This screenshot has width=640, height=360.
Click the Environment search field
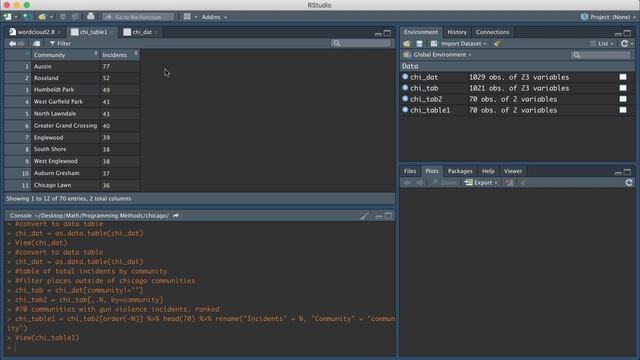601,55
